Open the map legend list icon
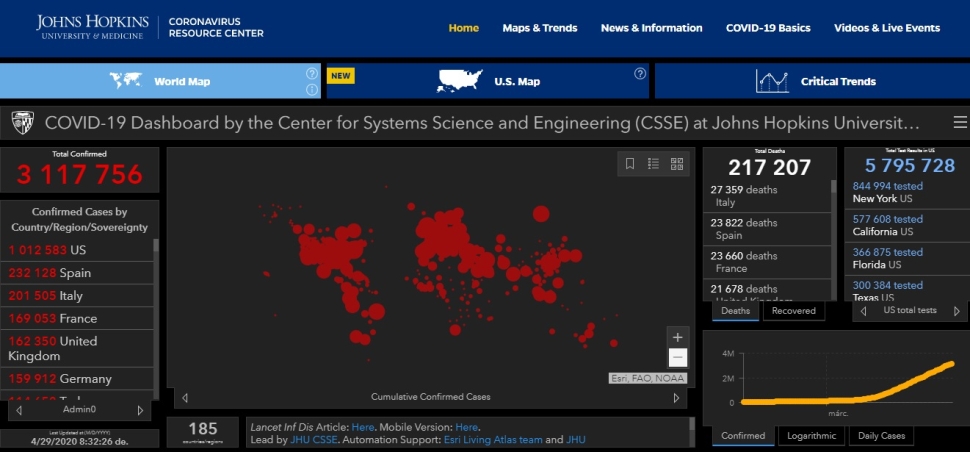The width and height of the screenshot is (970, 452). click(653, 164)
